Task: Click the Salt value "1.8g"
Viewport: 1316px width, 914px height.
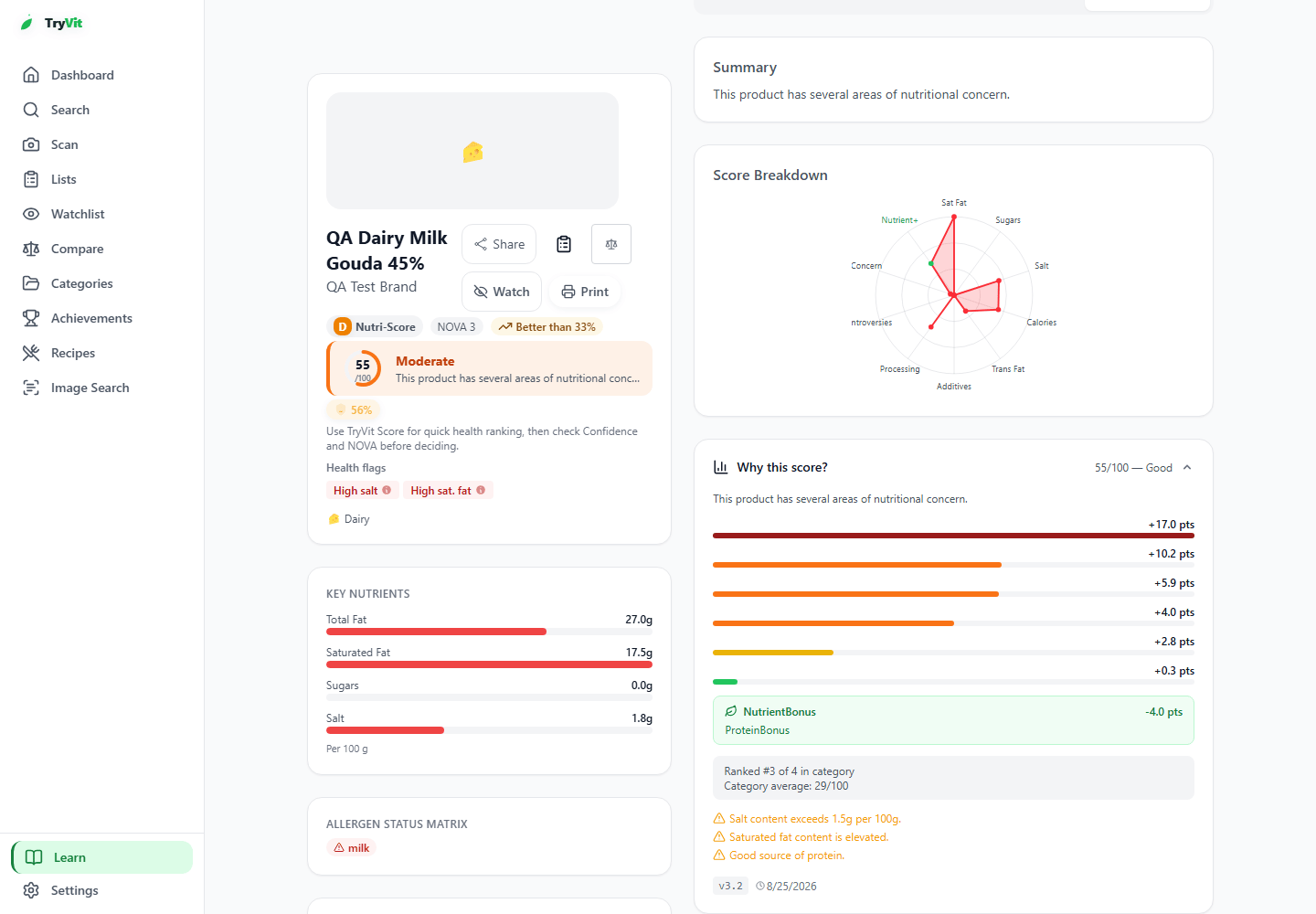Action: (x=642, y=718)
